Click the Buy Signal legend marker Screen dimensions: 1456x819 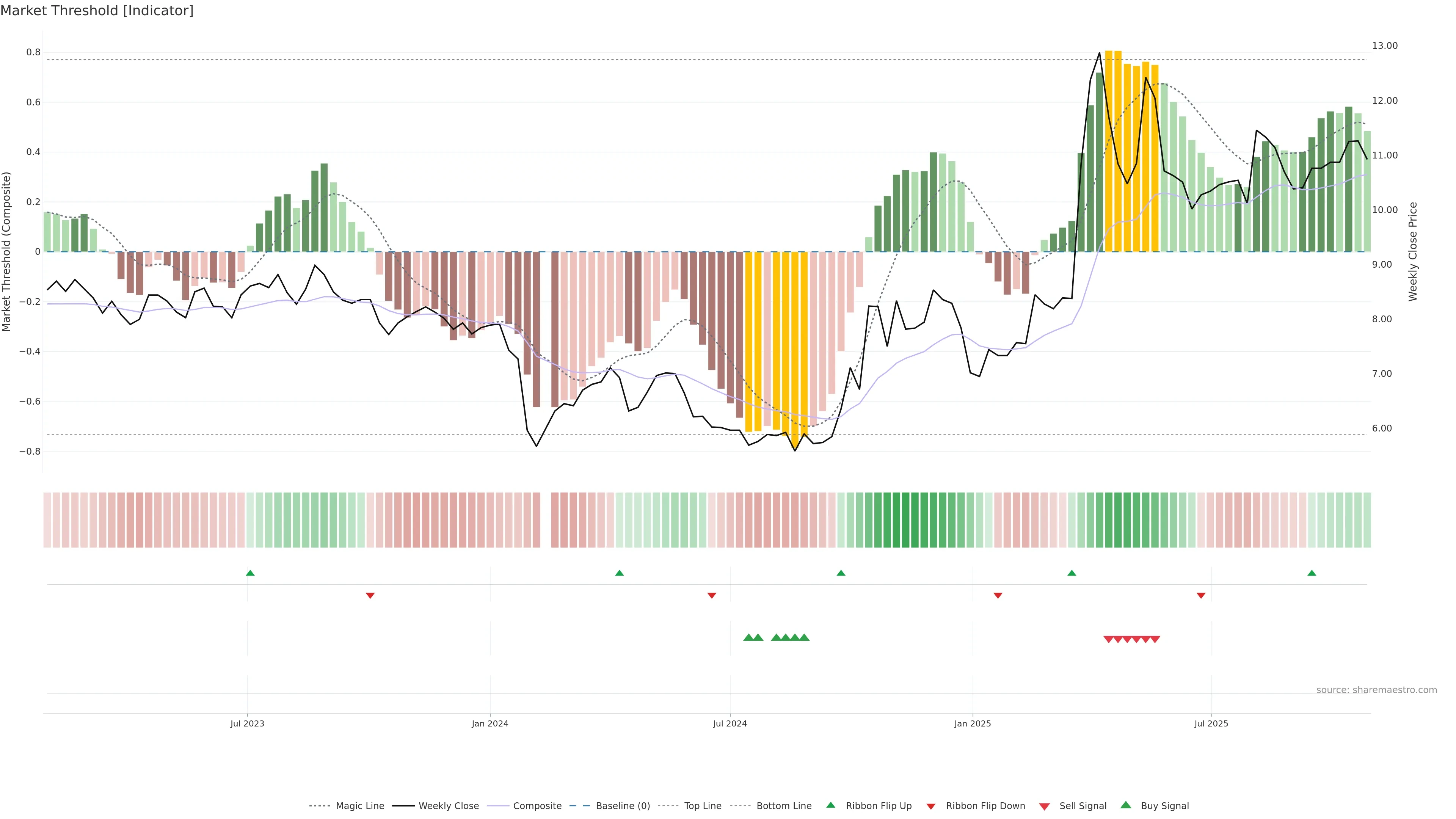click(x=1126, y=805)
